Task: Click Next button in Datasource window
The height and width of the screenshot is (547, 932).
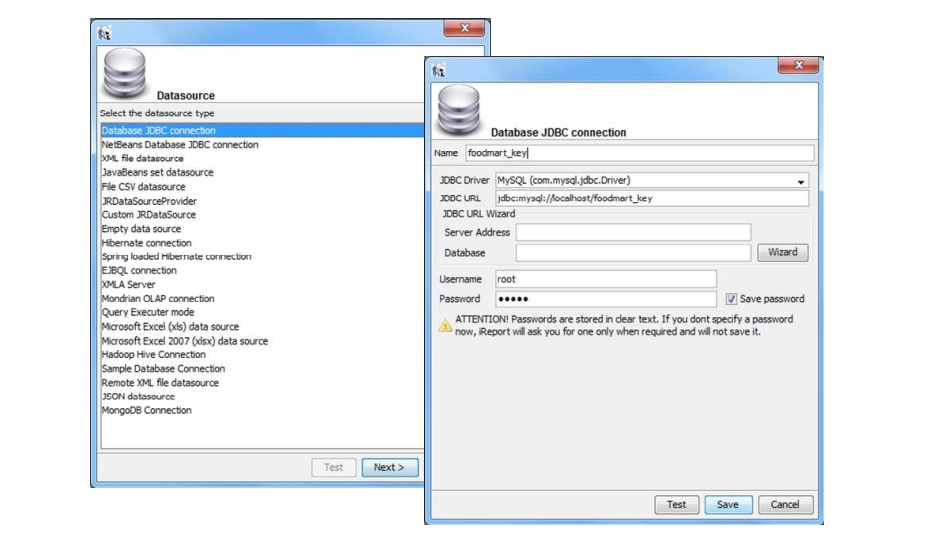Action: click(389, 467)
